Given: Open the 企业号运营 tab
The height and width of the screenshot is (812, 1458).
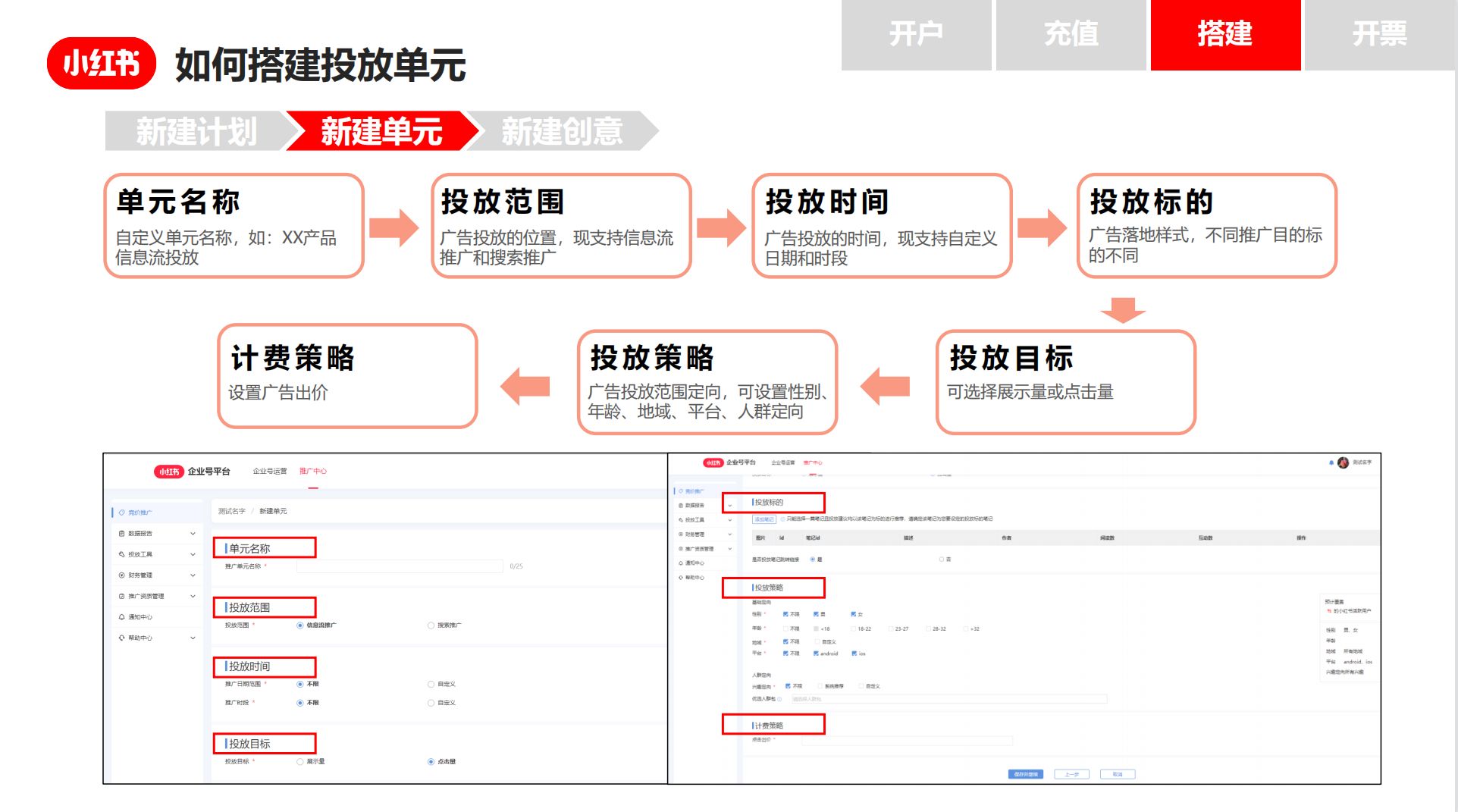Looking at the screenshot, I should (x=268, y=471).
